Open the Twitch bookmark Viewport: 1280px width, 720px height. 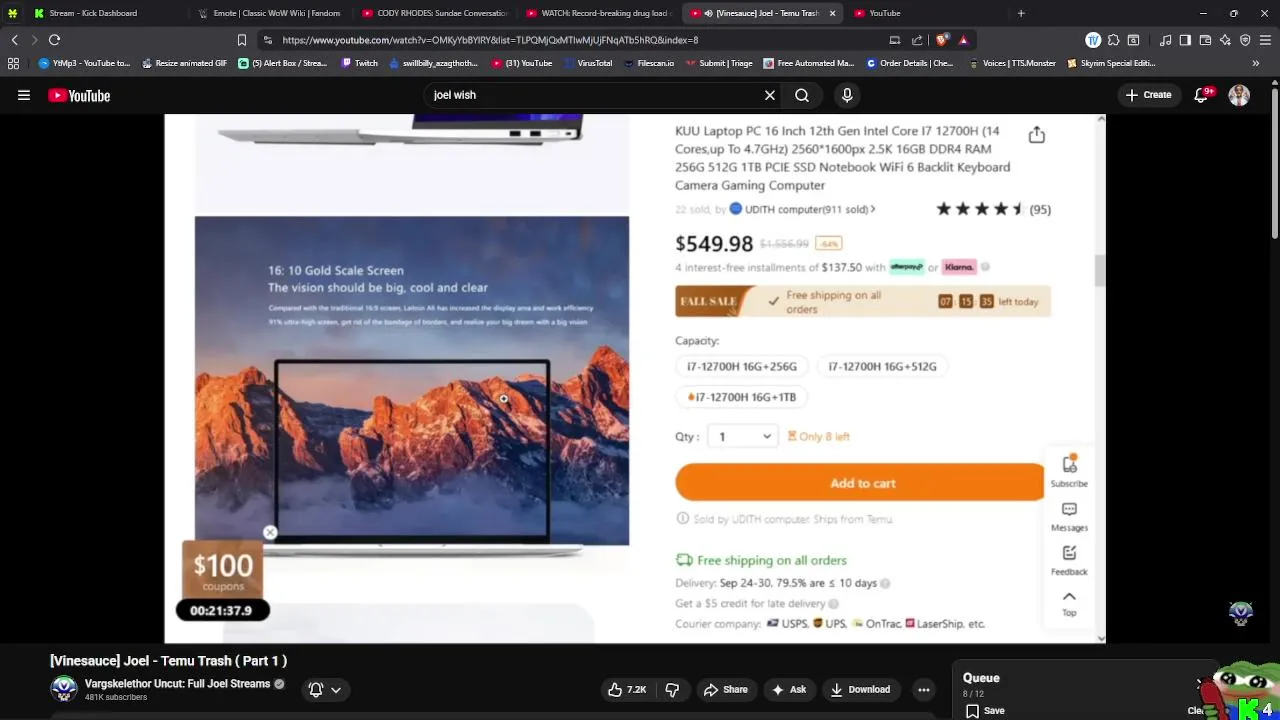pyautogui.click(x=360, y=63)
